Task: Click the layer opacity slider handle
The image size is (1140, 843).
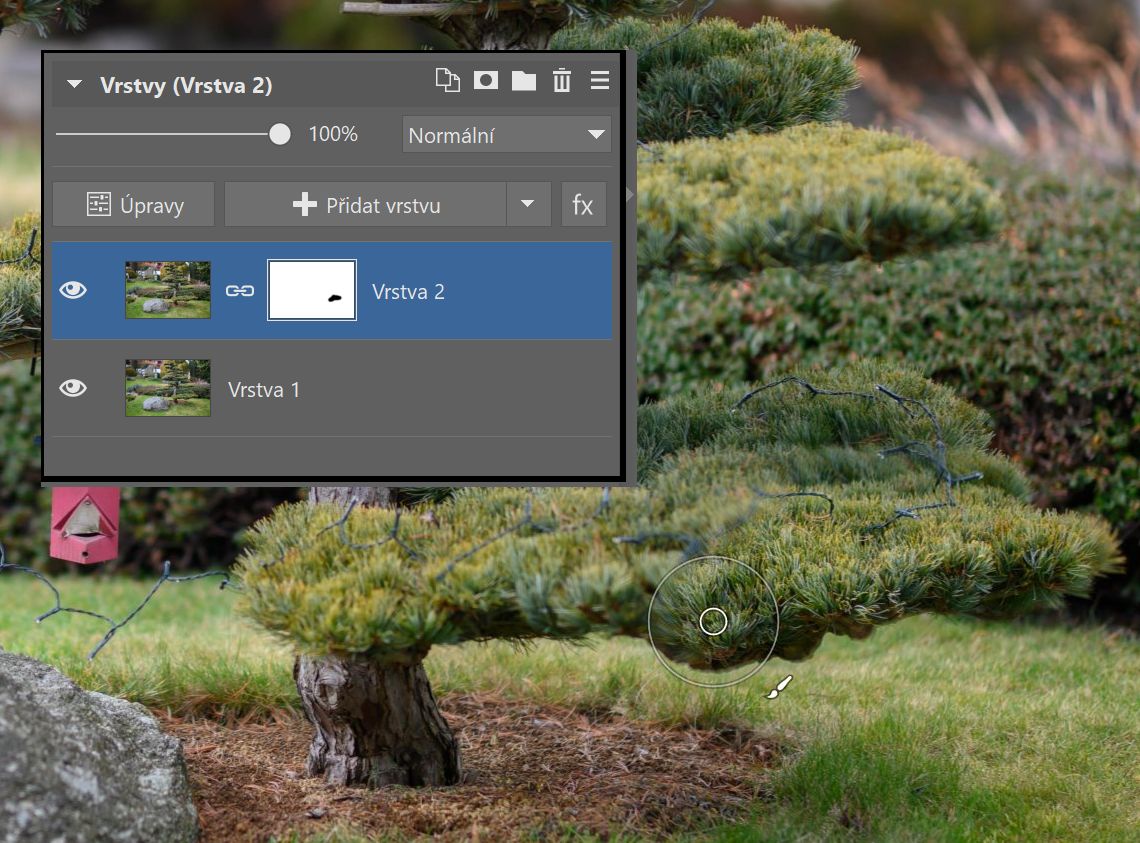Action: click(280, 134)
